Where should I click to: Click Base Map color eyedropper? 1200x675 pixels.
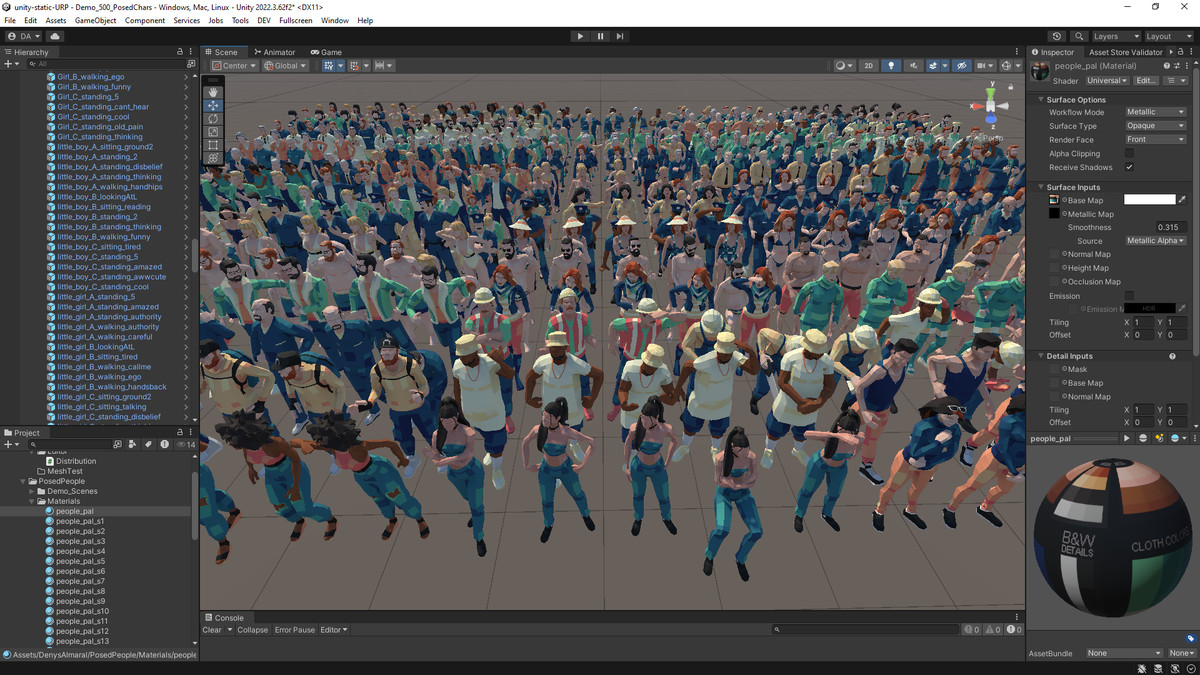(x=1182, y=200)
